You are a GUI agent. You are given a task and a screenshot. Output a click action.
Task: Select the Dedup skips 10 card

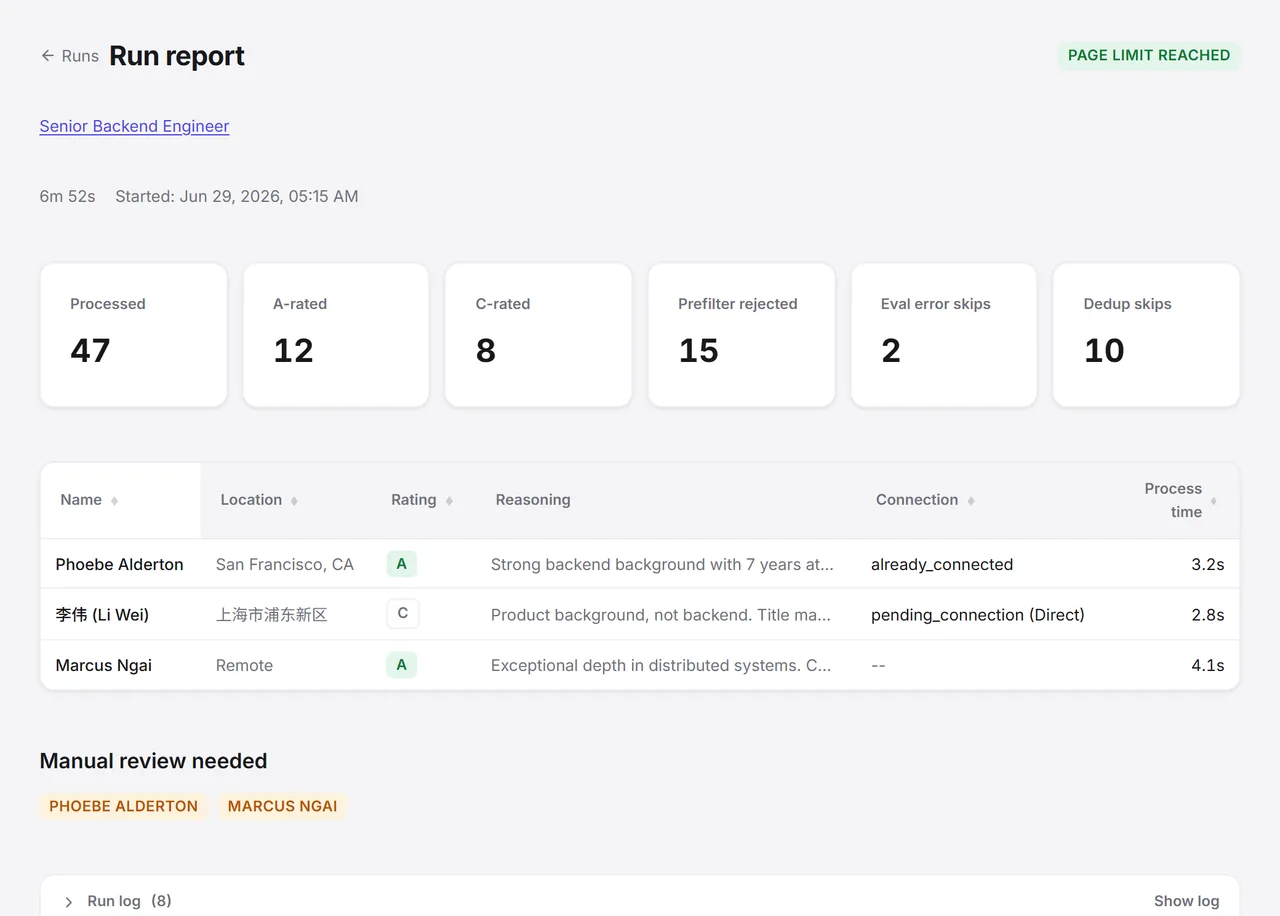tap(1146, 335)
